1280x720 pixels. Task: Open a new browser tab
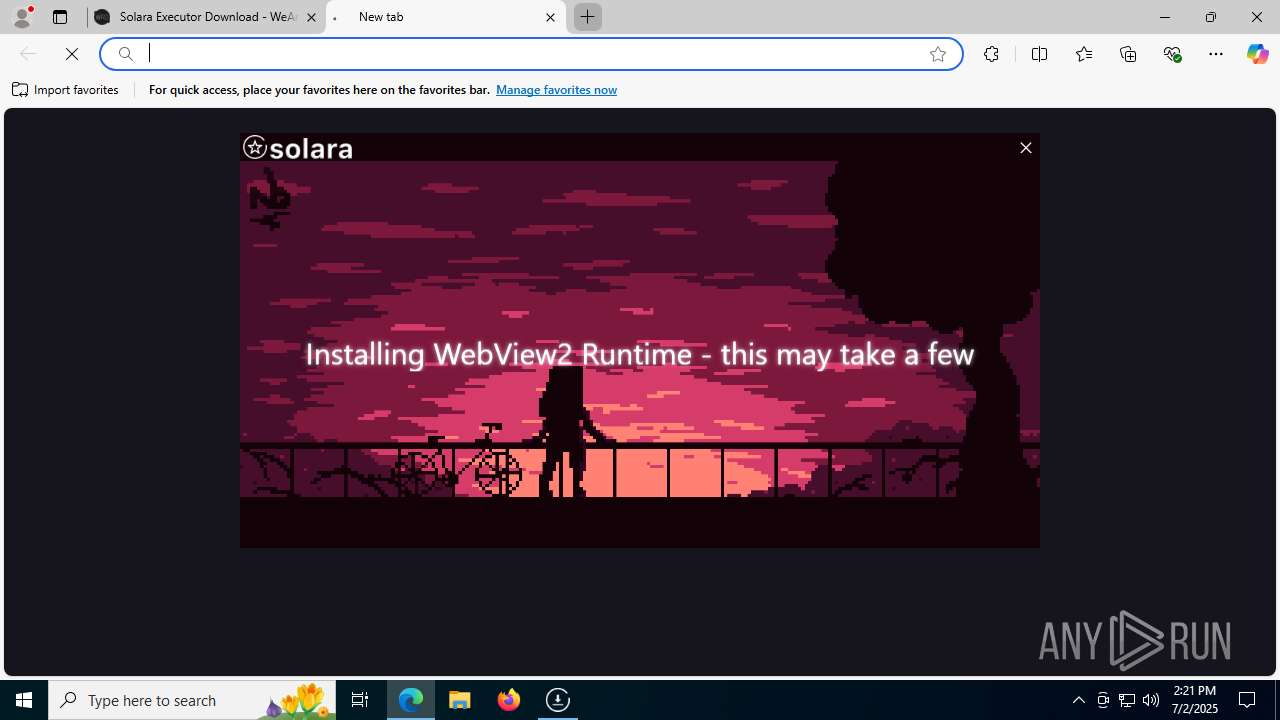click(587, 17)
